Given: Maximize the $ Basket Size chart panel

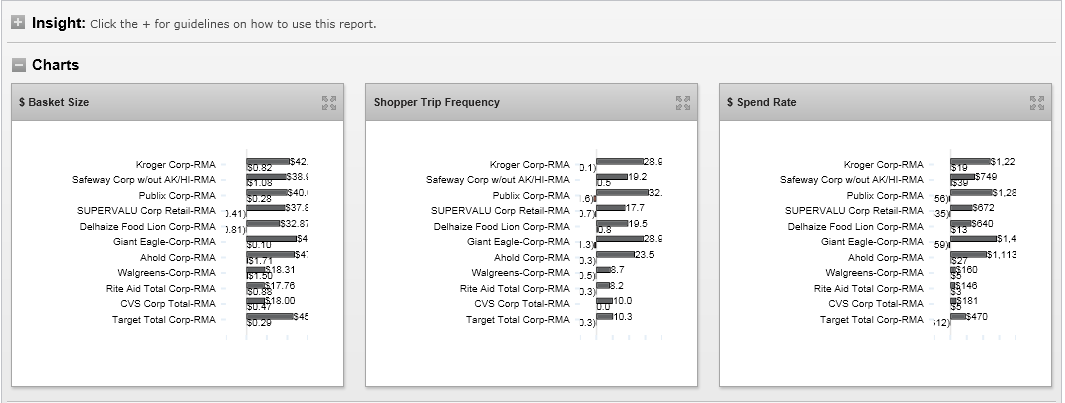Looking at the screenshot, I should click(x=329, y=102).
